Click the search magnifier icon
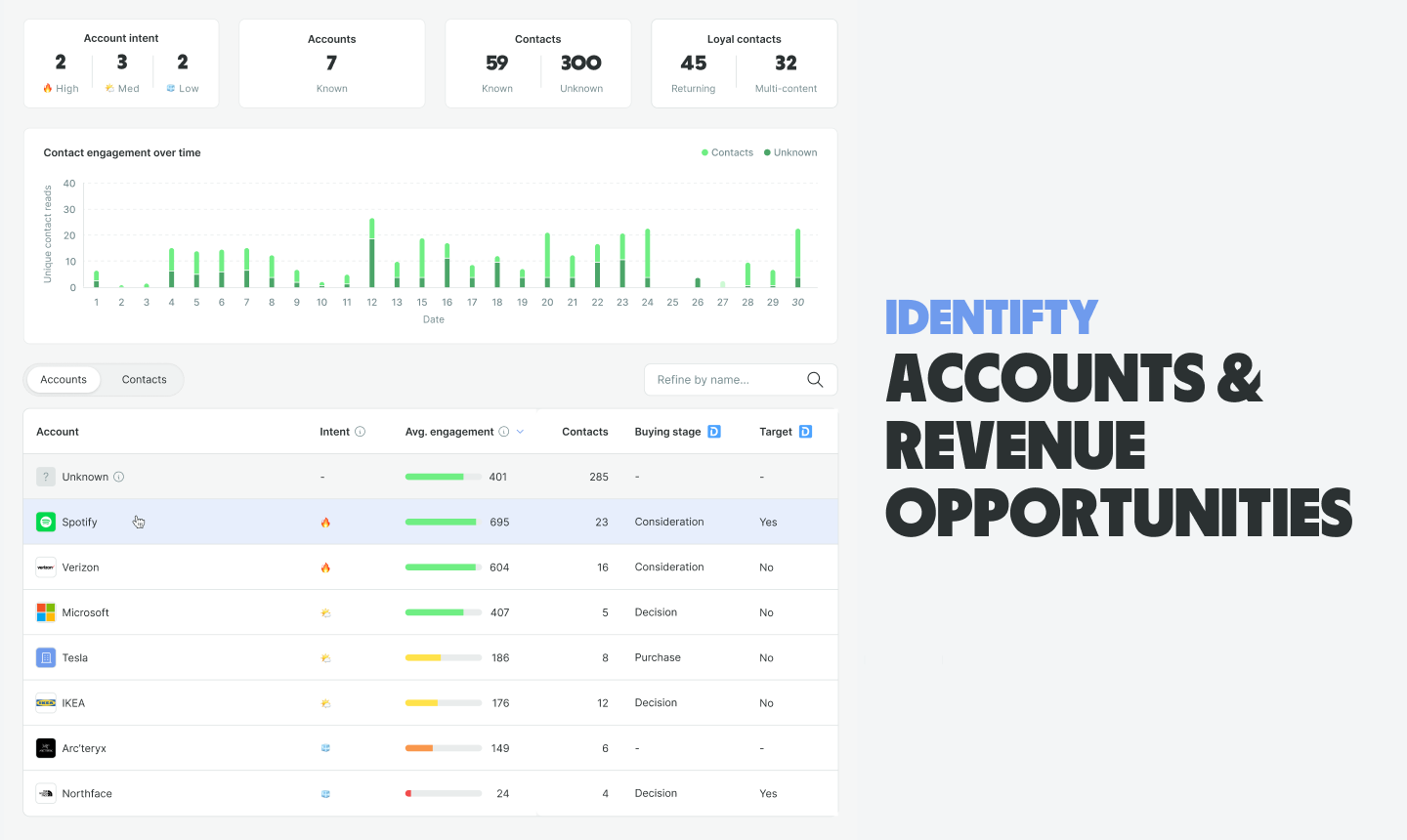The width and height of the screenshot is (1407, 840). tap(815, 380)
